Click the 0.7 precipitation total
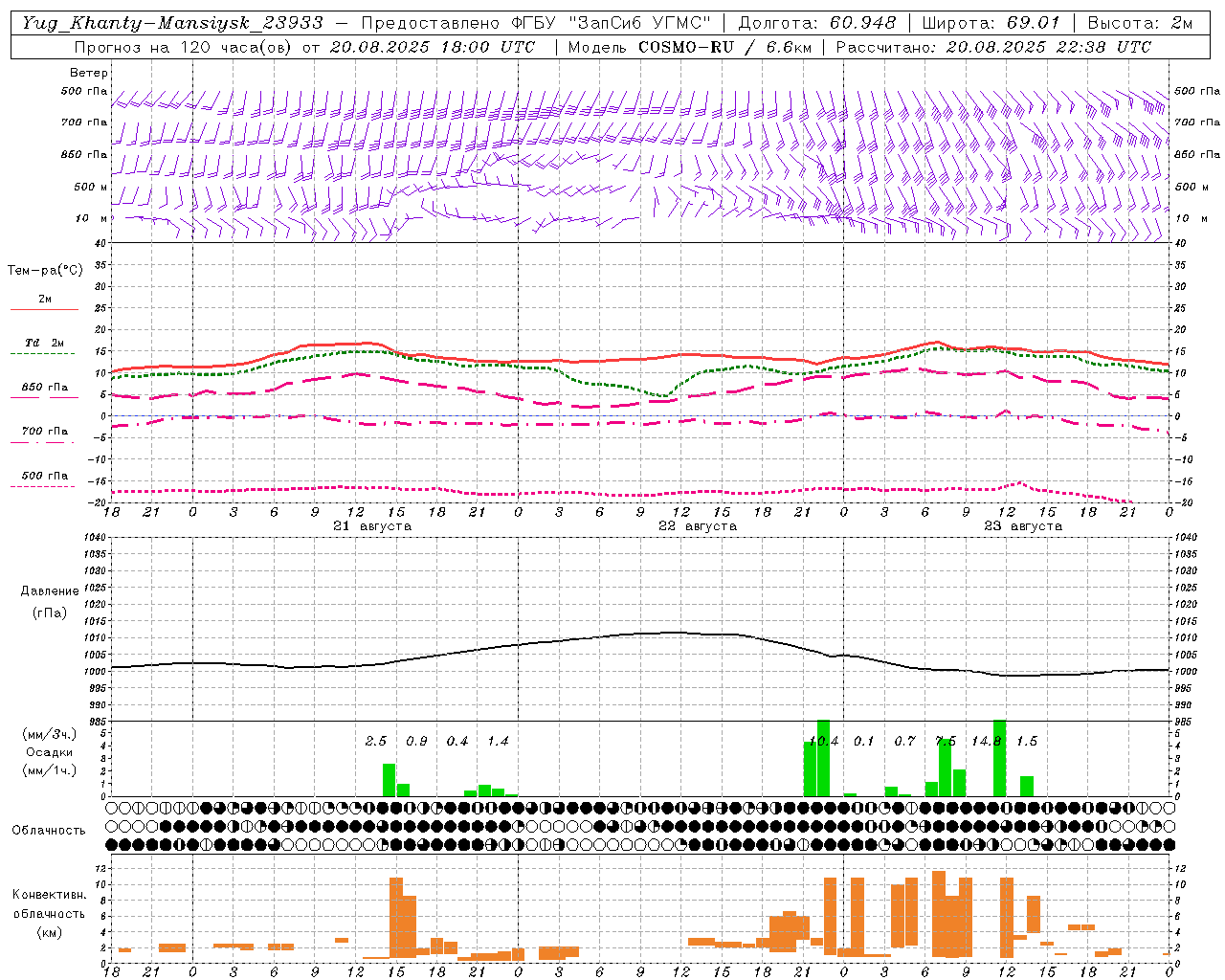1225x980 pixels. coord(904,741)
